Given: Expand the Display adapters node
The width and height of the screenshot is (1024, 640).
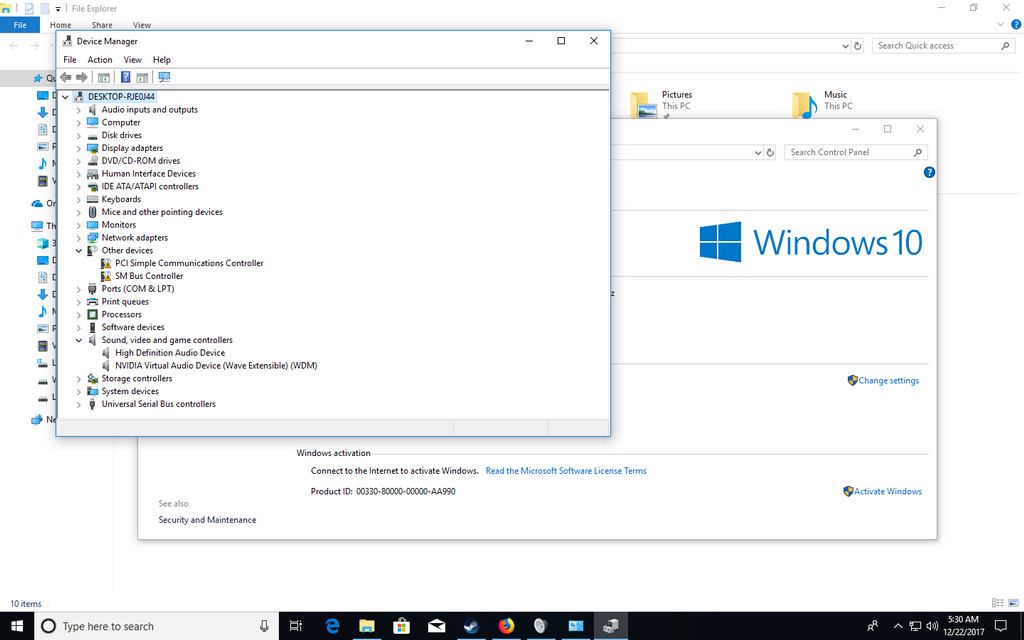Looking at the screenshot, I should pos(79,148).
